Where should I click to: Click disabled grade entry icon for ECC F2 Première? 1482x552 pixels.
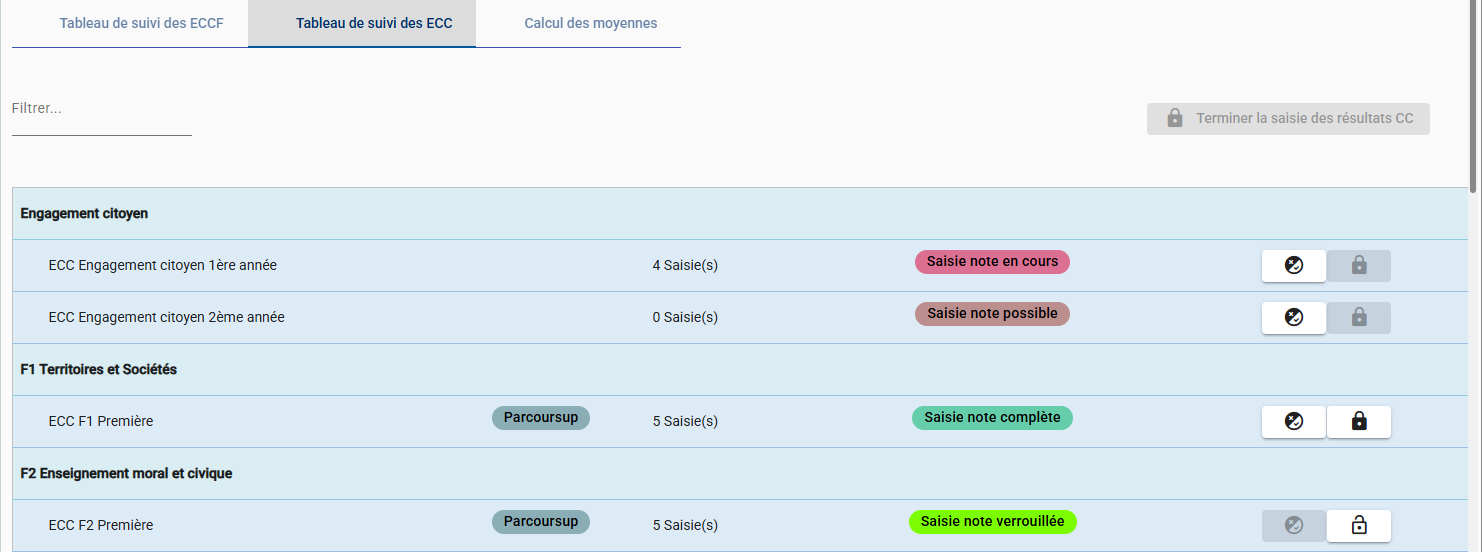pyautogui.click(x=1294, y=525)
